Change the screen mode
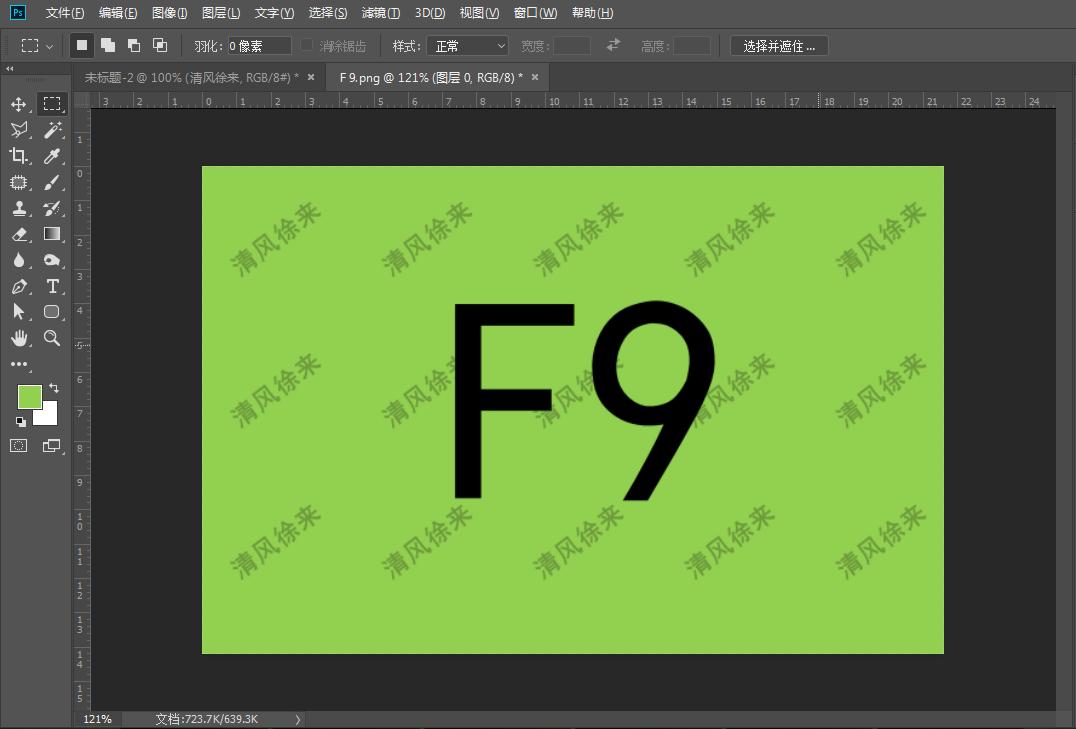 point(51,446)
